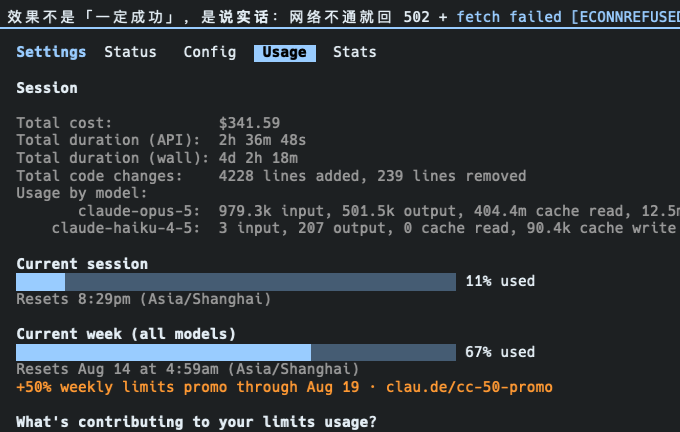680x432 pixels.
Task: Click the 67% used label
Action: (x=500, y=352)
